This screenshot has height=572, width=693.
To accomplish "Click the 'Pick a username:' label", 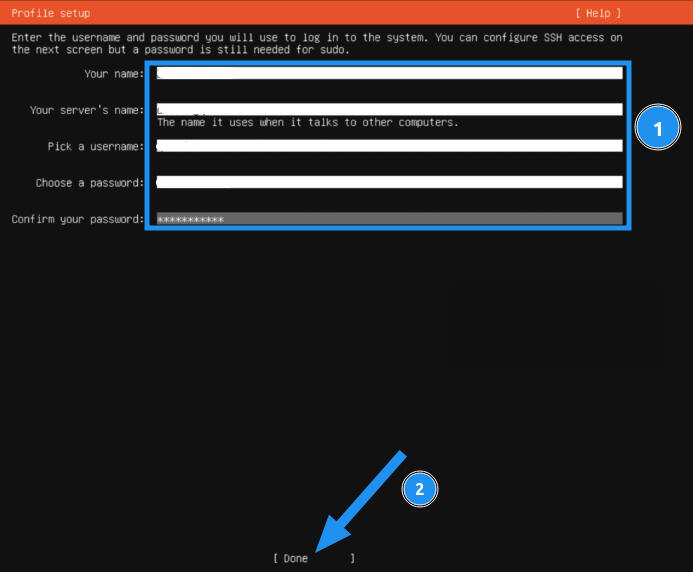I will click(96, 147).
